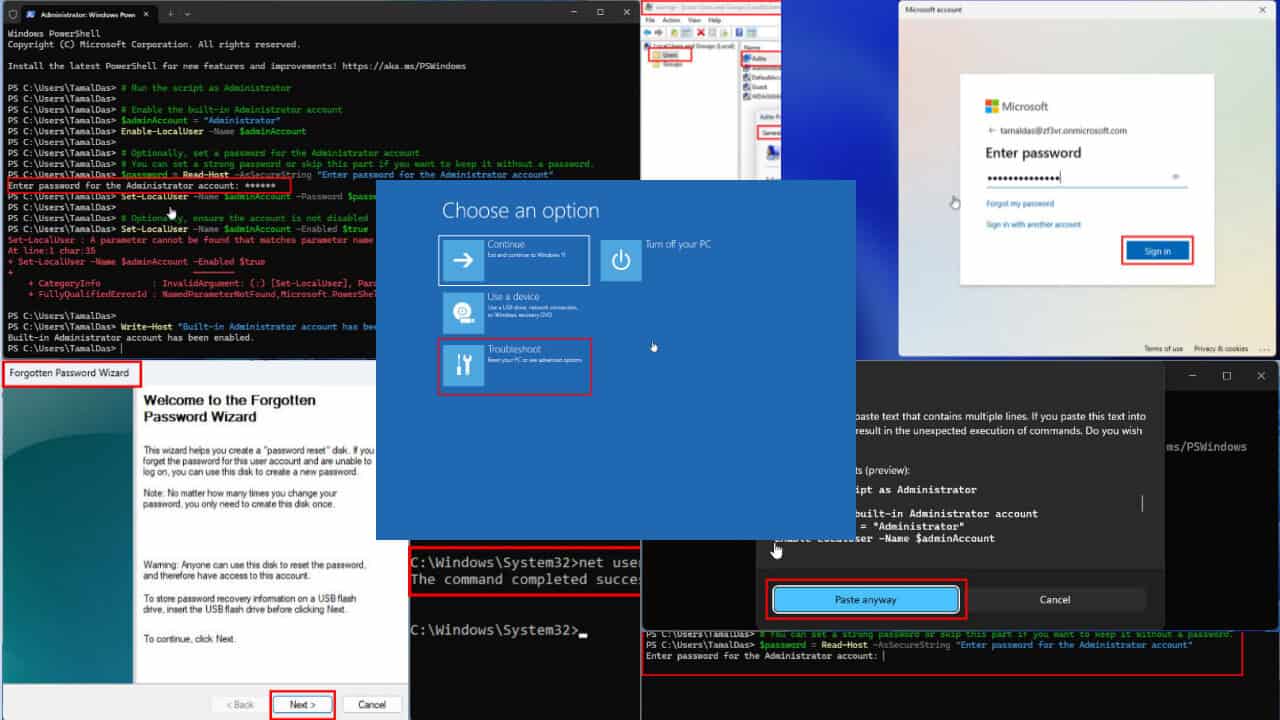Image resolution: width=1280 pixels, height=720 pixels.
Task: Open the File menu in Local Users window
Action: coord(650,21)
